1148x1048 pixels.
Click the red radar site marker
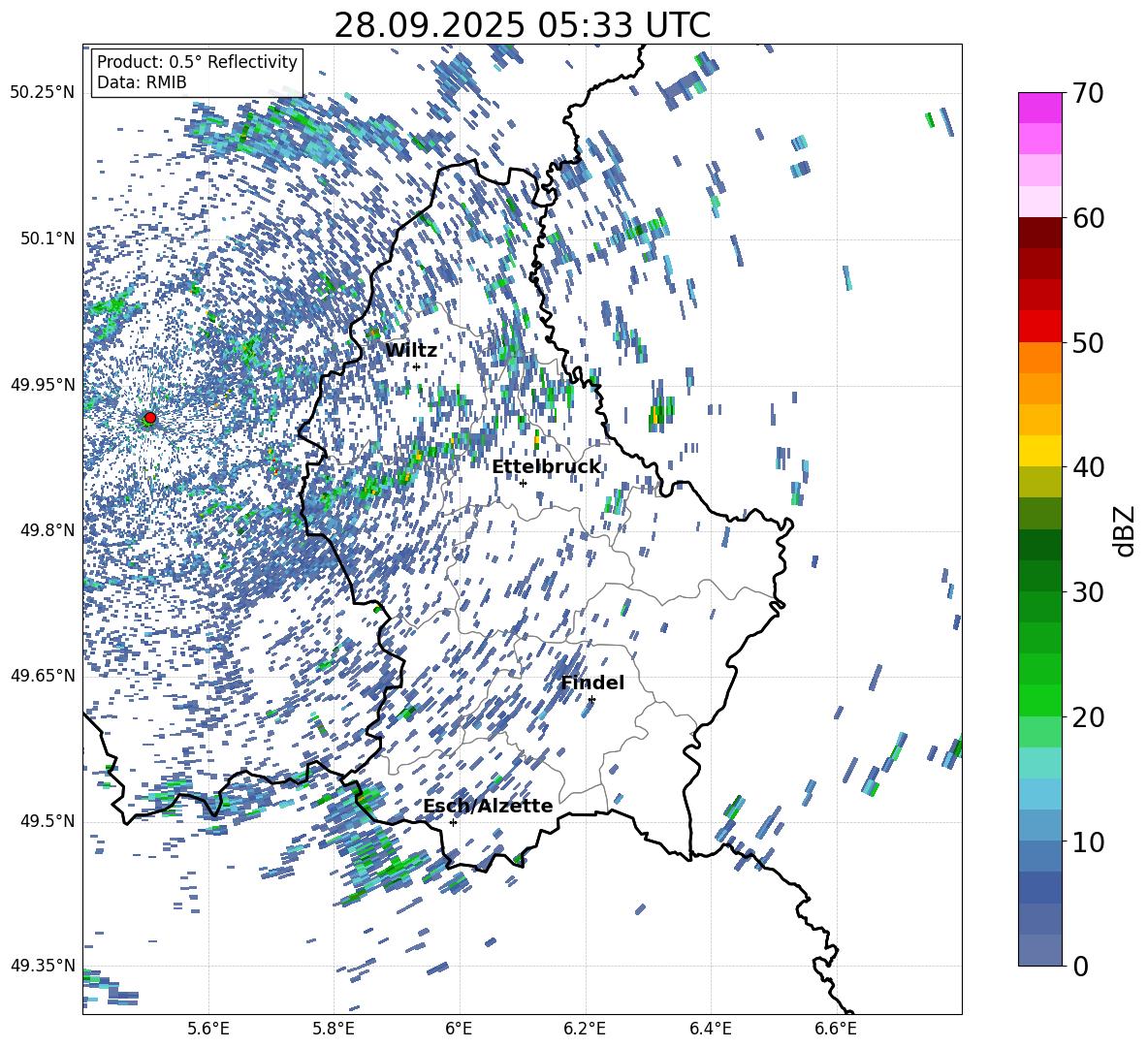[x=150, y=418]
